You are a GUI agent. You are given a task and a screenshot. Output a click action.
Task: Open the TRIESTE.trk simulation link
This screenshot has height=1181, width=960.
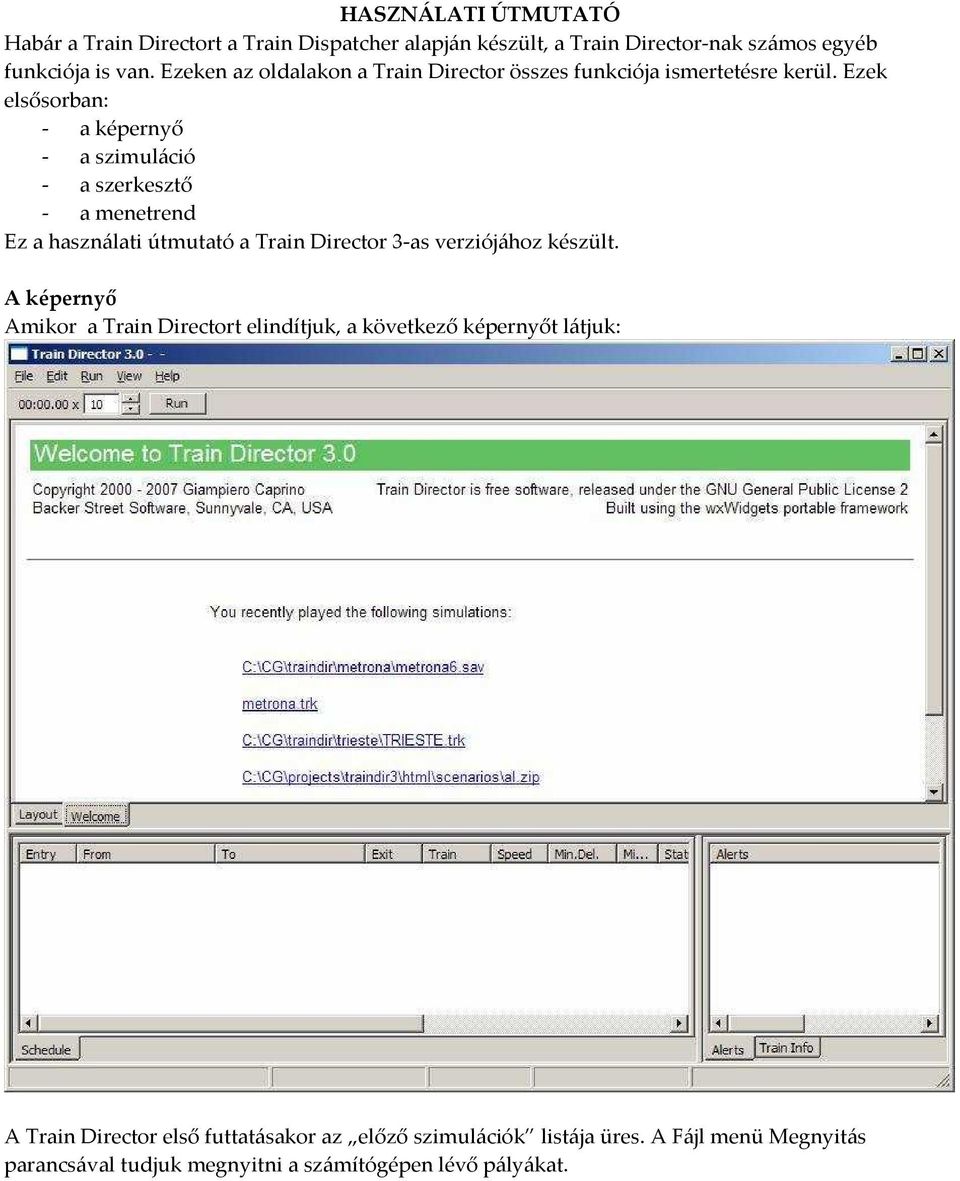(x=354, y=740)
